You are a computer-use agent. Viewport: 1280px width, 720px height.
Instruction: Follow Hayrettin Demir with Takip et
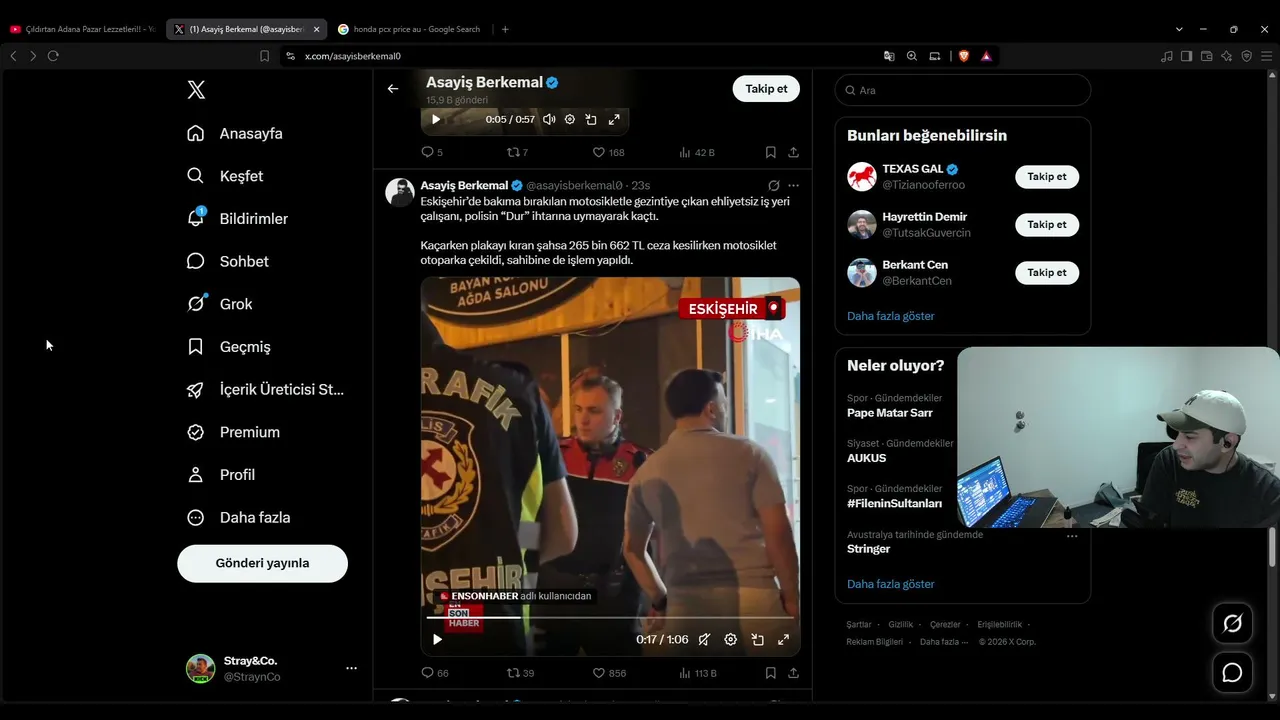tap(1047, 224)
